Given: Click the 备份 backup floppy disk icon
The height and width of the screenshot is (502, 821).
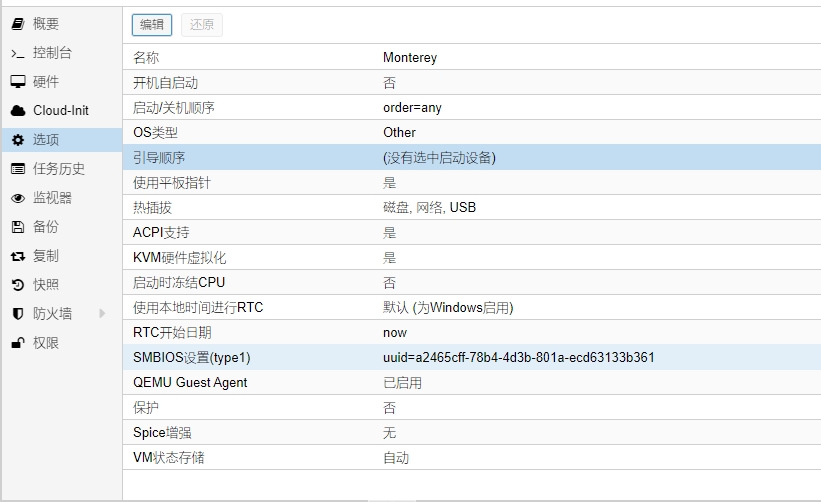Looking at the screenshot, I should pyautogui.click(x=18, y=227).
